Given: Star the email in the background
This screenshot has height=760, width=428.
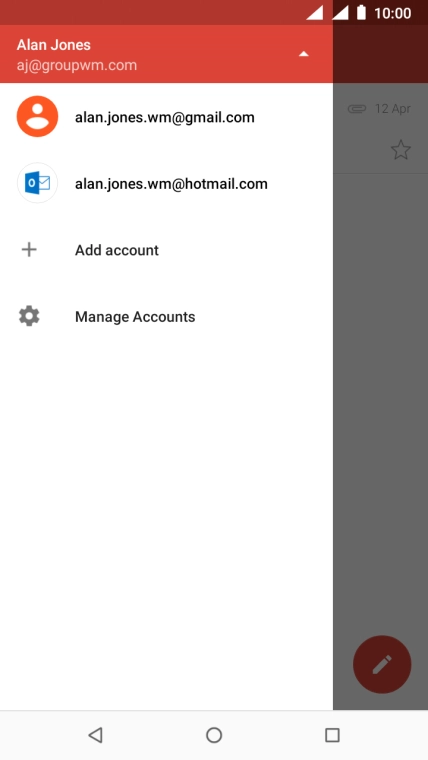Looking at the screenshot, I should [401, 150].
